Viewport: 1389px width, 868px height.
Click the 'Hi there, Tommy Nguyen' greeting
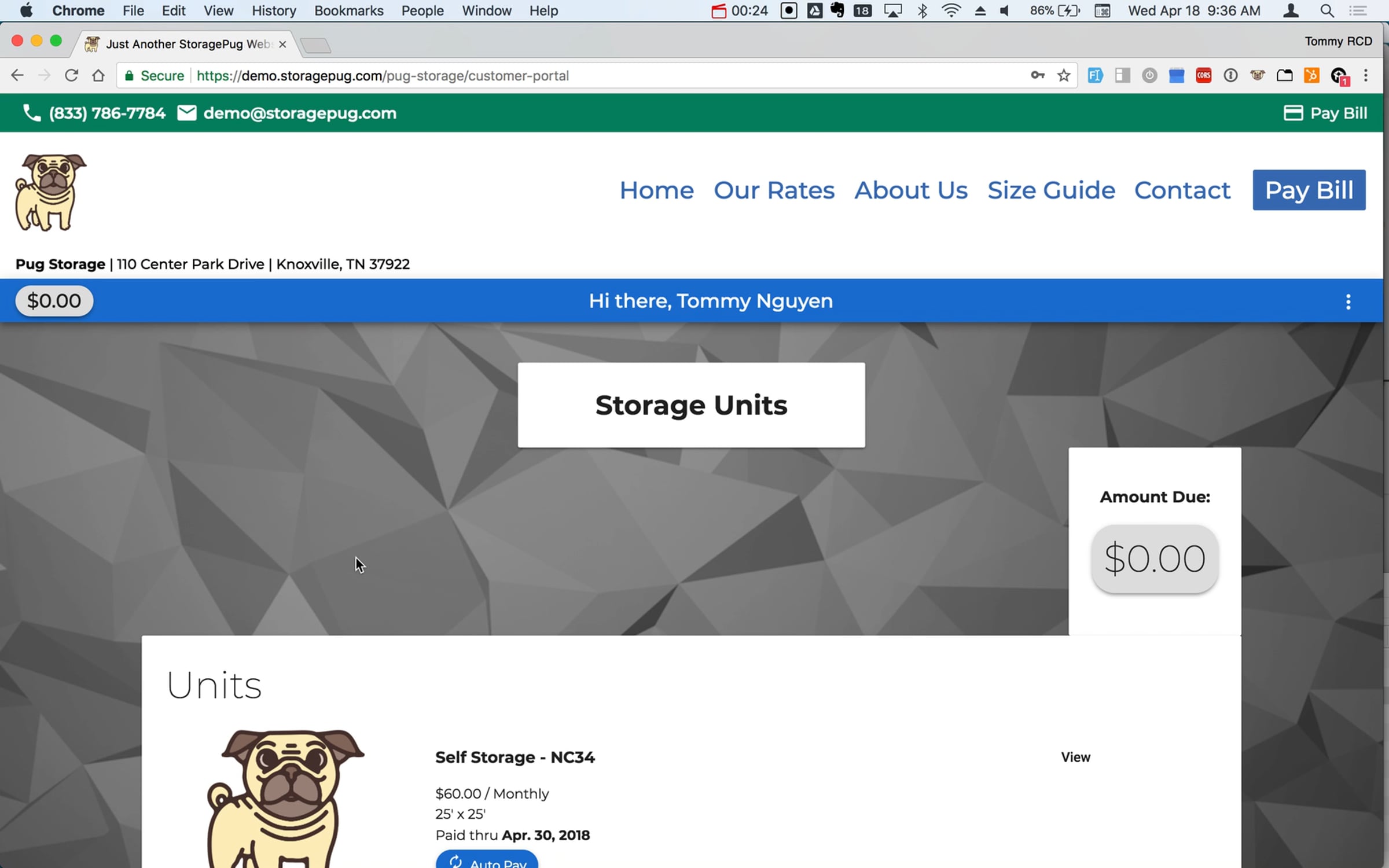[x=711, y=301]
